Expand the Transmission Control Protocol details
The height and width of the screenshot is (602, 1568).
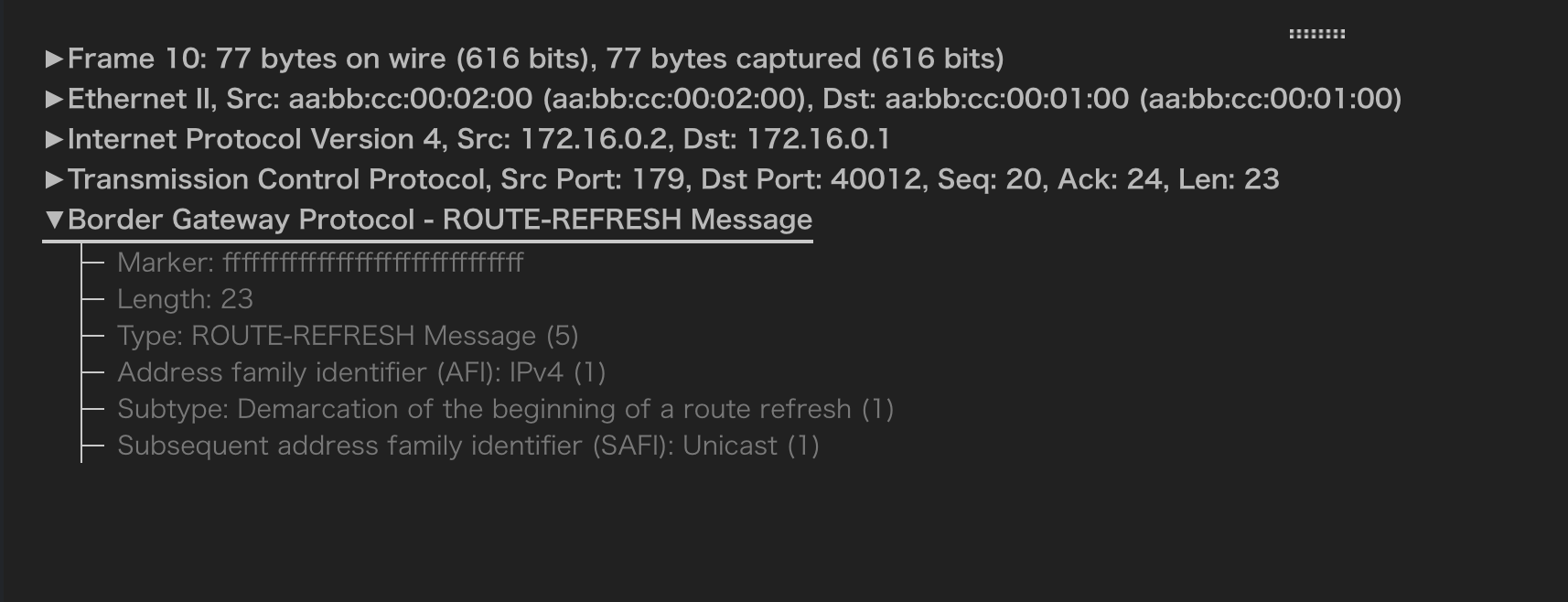(x=55, y=179)
